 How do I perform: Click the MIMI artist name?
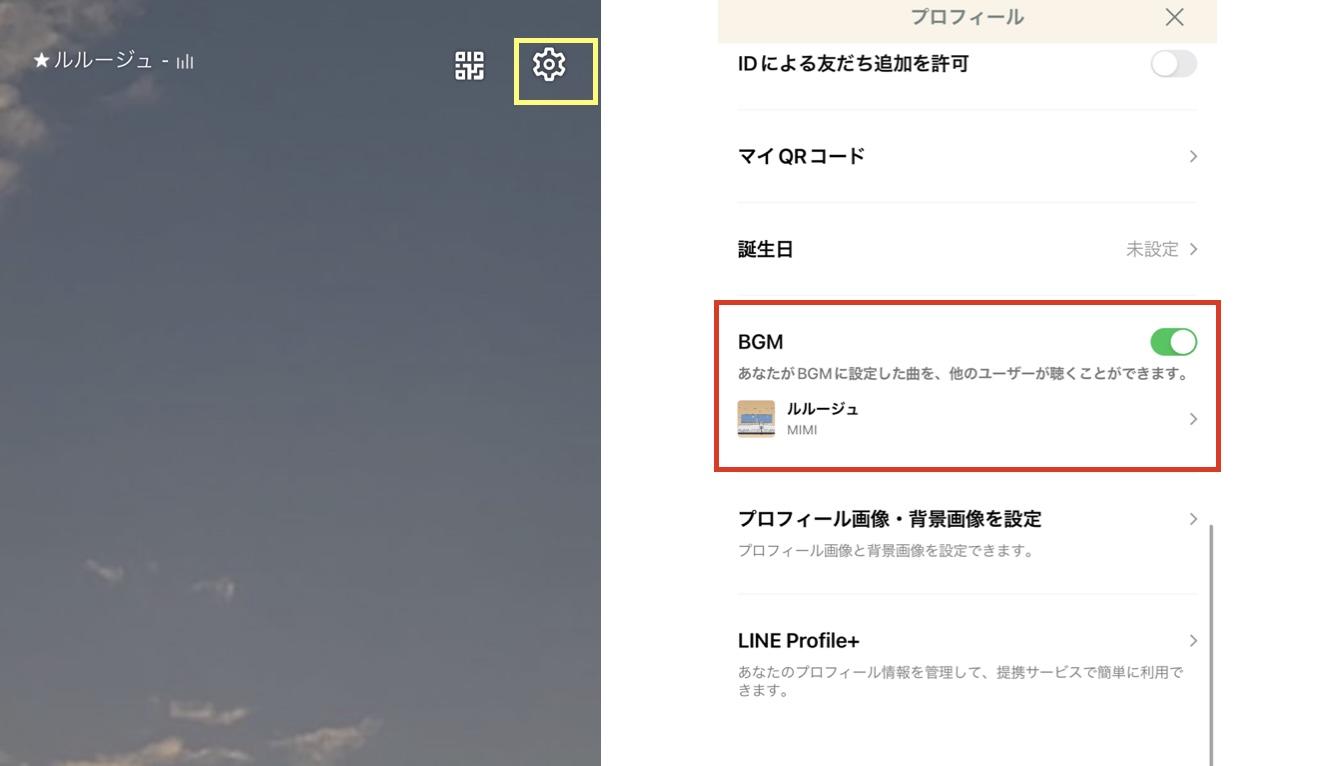[x=802, y=430]
